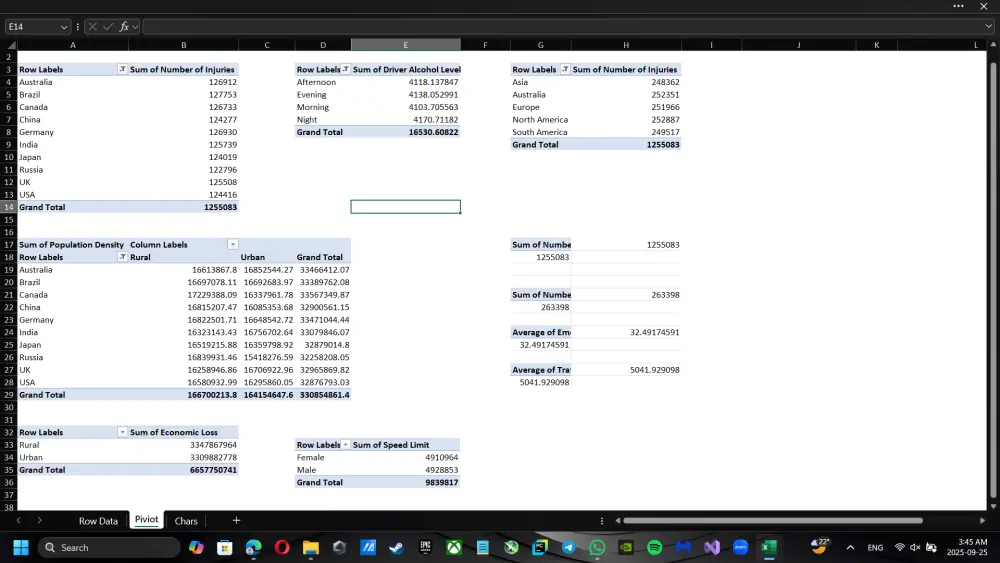Open Row Labels filter for country injuries table

[122, 69]
